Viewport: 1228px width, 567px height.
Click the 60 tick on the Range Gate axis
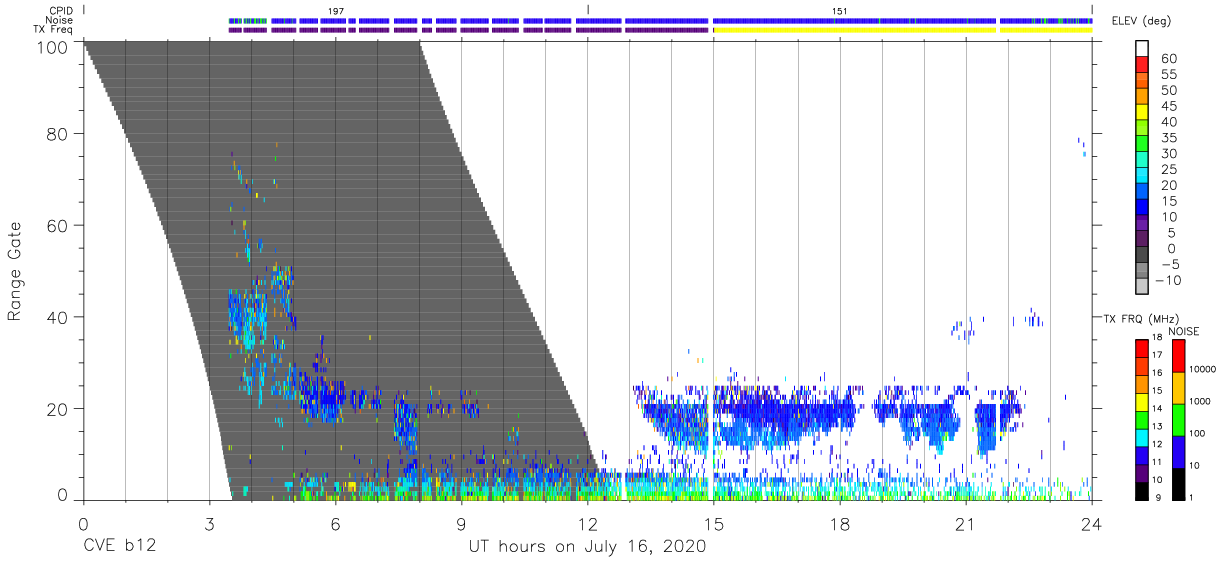58,225
